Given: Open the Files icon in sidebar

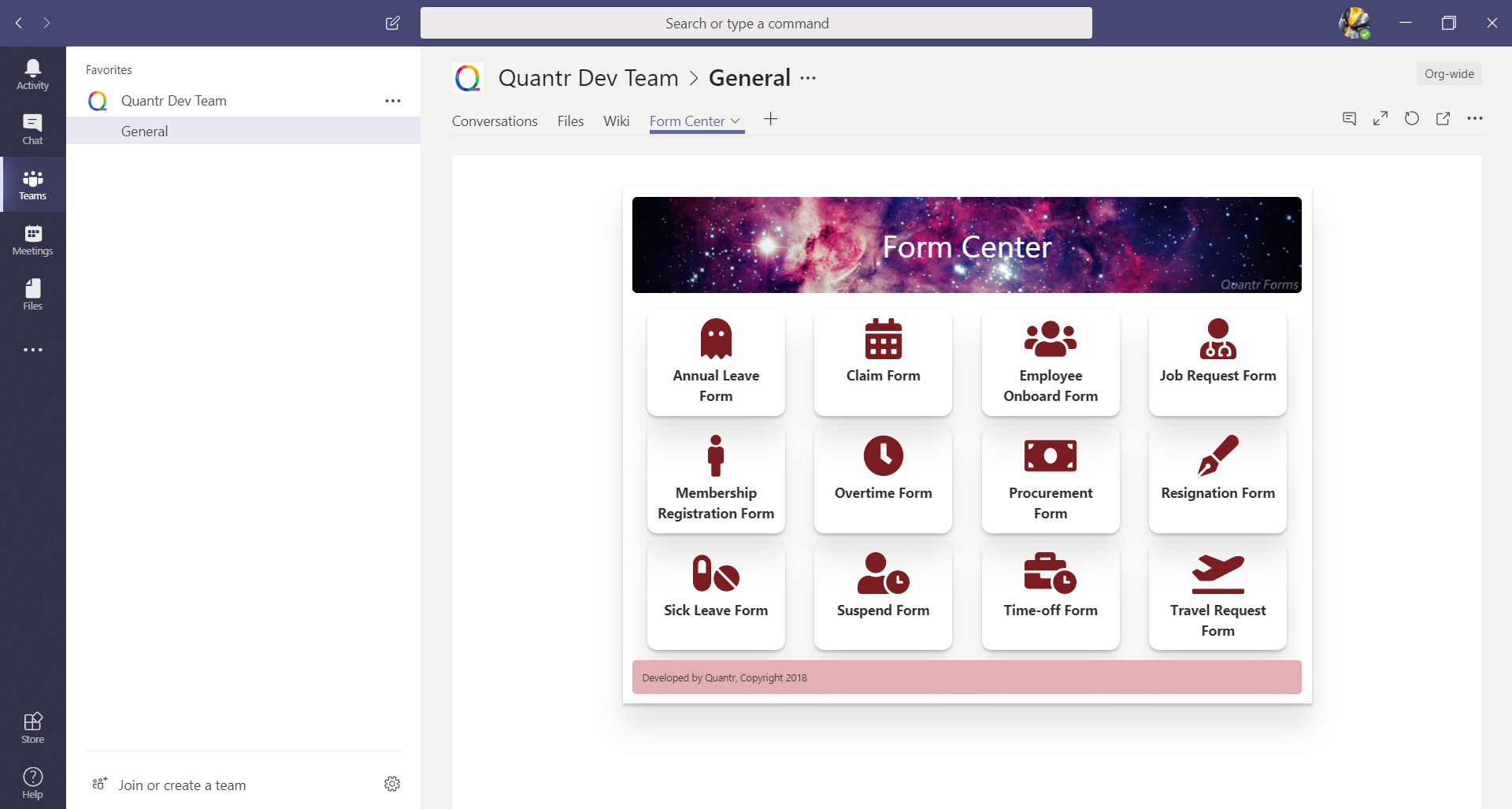Looking at the screenshot, I should tap(32, 295).
